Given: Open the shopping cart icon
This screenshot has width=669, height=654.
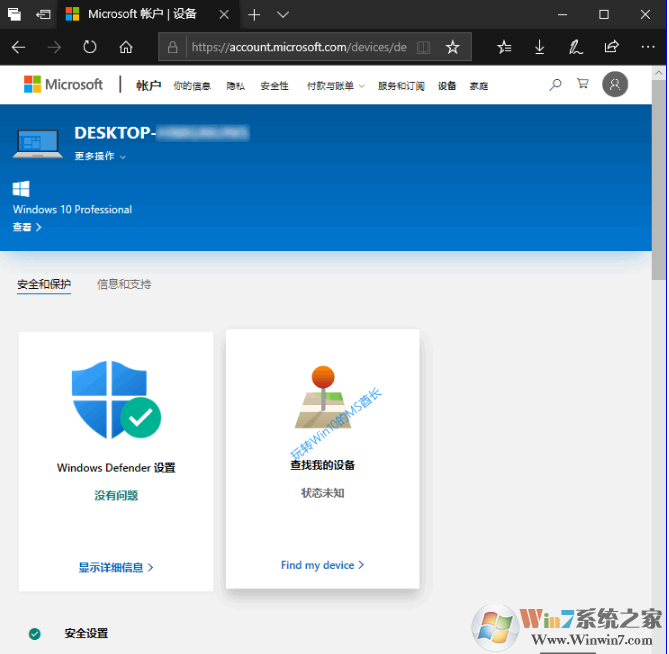Looking at the screenshot, I should [x=582, y=85].
